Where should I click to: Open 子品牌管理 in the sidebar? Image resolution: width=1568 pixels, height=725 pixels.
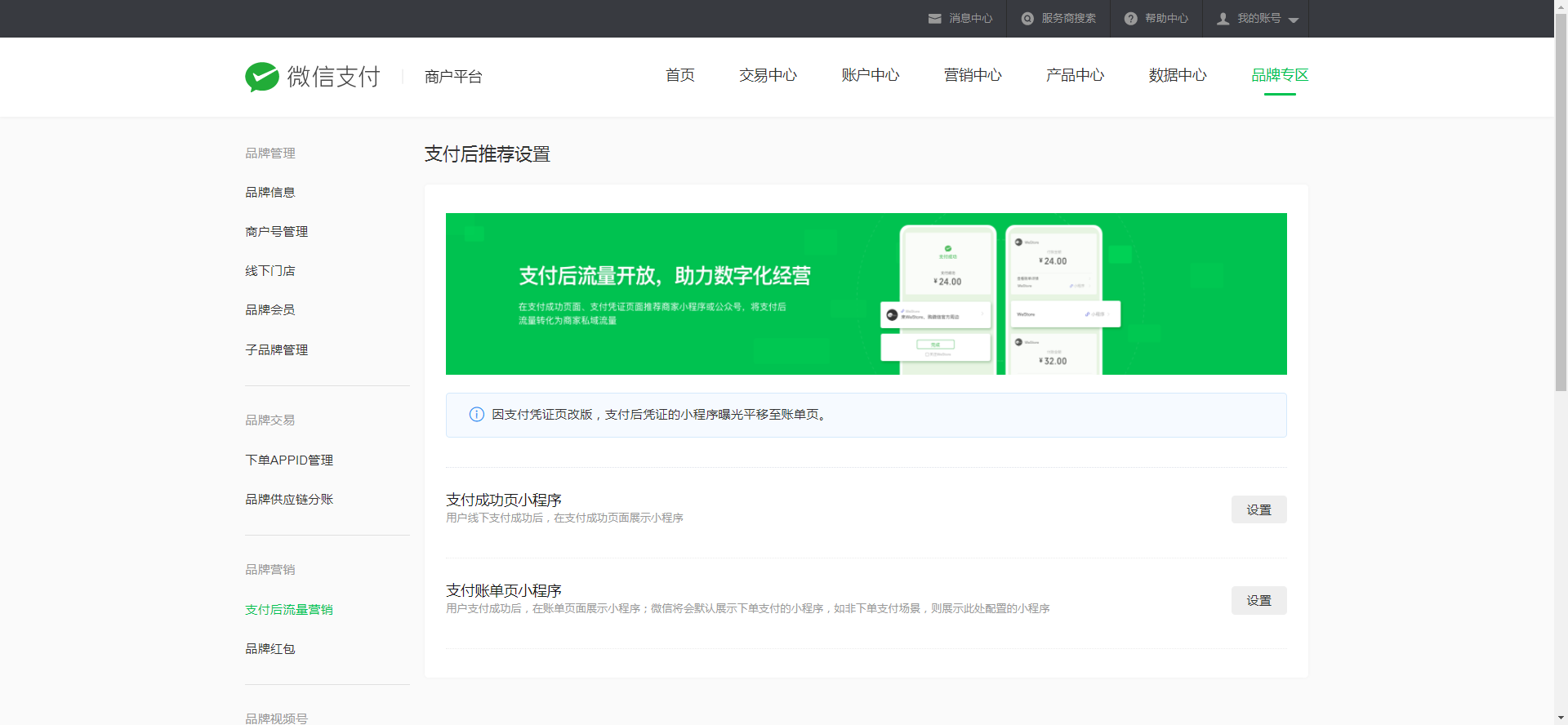coord(277,350)
